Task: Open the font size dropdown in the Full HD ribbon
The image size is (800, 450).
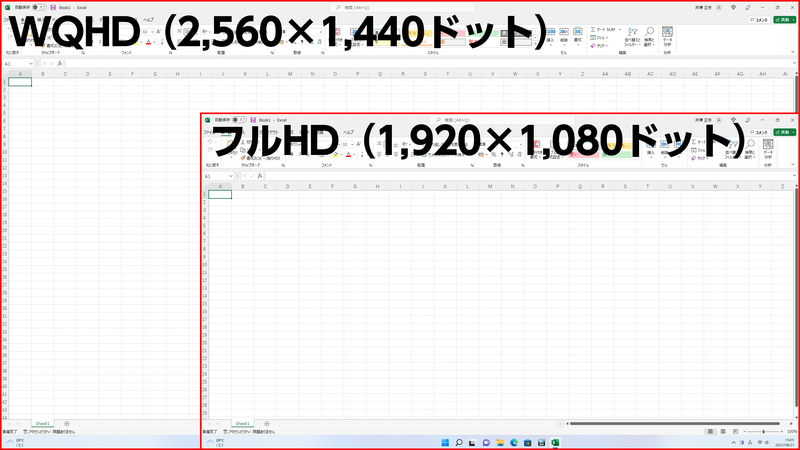Action: [x=352, y=144]
